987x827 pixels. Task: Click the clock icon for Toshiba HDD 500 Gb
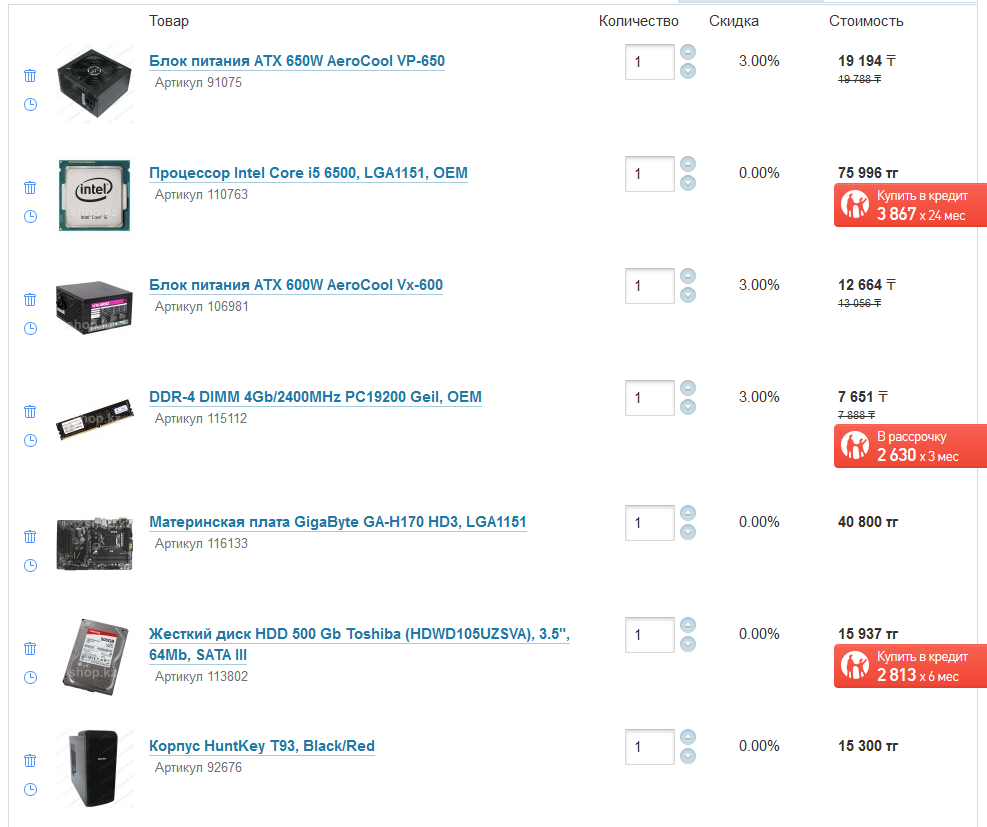click(x=30, y=677)
